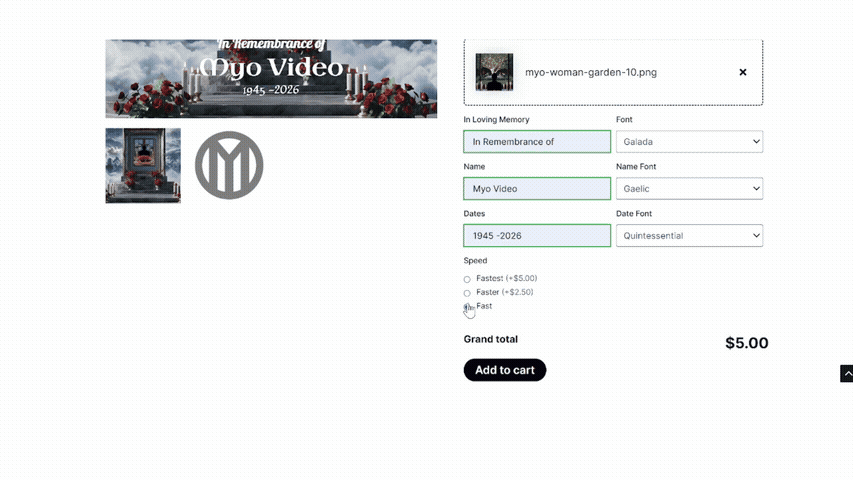Image resolution: width=853 pixels, height=480 pixels.
Task: Remove the uploaded myo-woman-garden-10.png file
Action: click(742, 72)
